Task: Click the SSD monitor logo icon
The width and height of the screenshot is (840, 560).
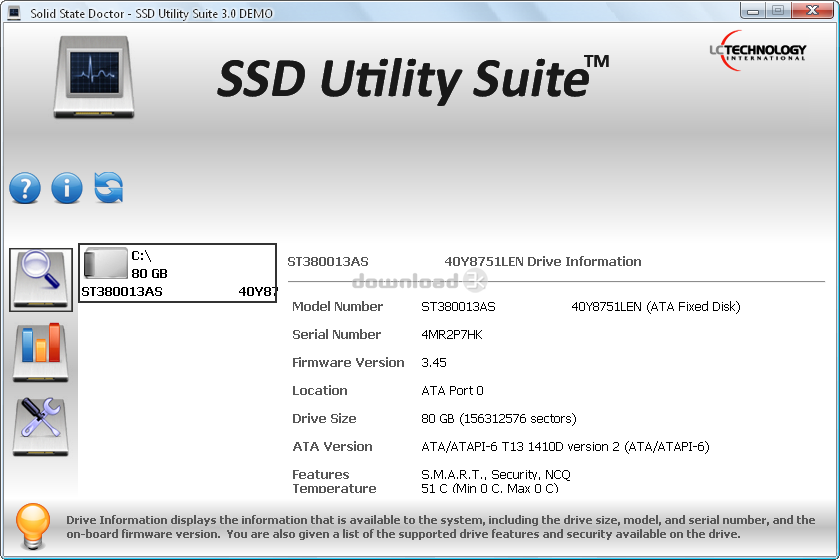Action: pos(94,77)
